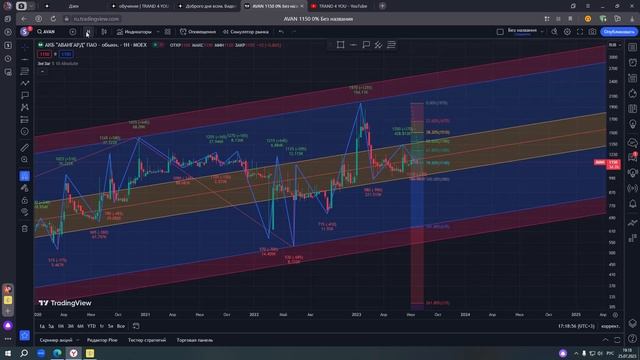Select the forecasting and measurement tools
Image resolution: width=640 pixels, height=360 pixels.
click(x=25, y=107)
